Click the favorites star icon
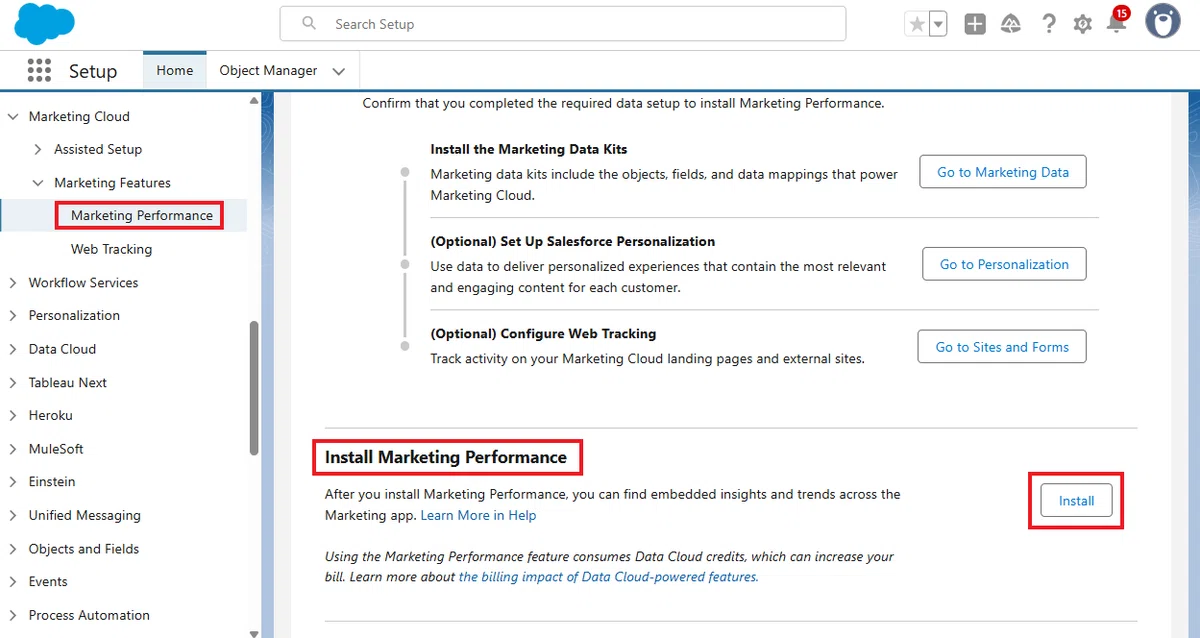Viewport: 1200px width, 638px height. tap(917, 24)
